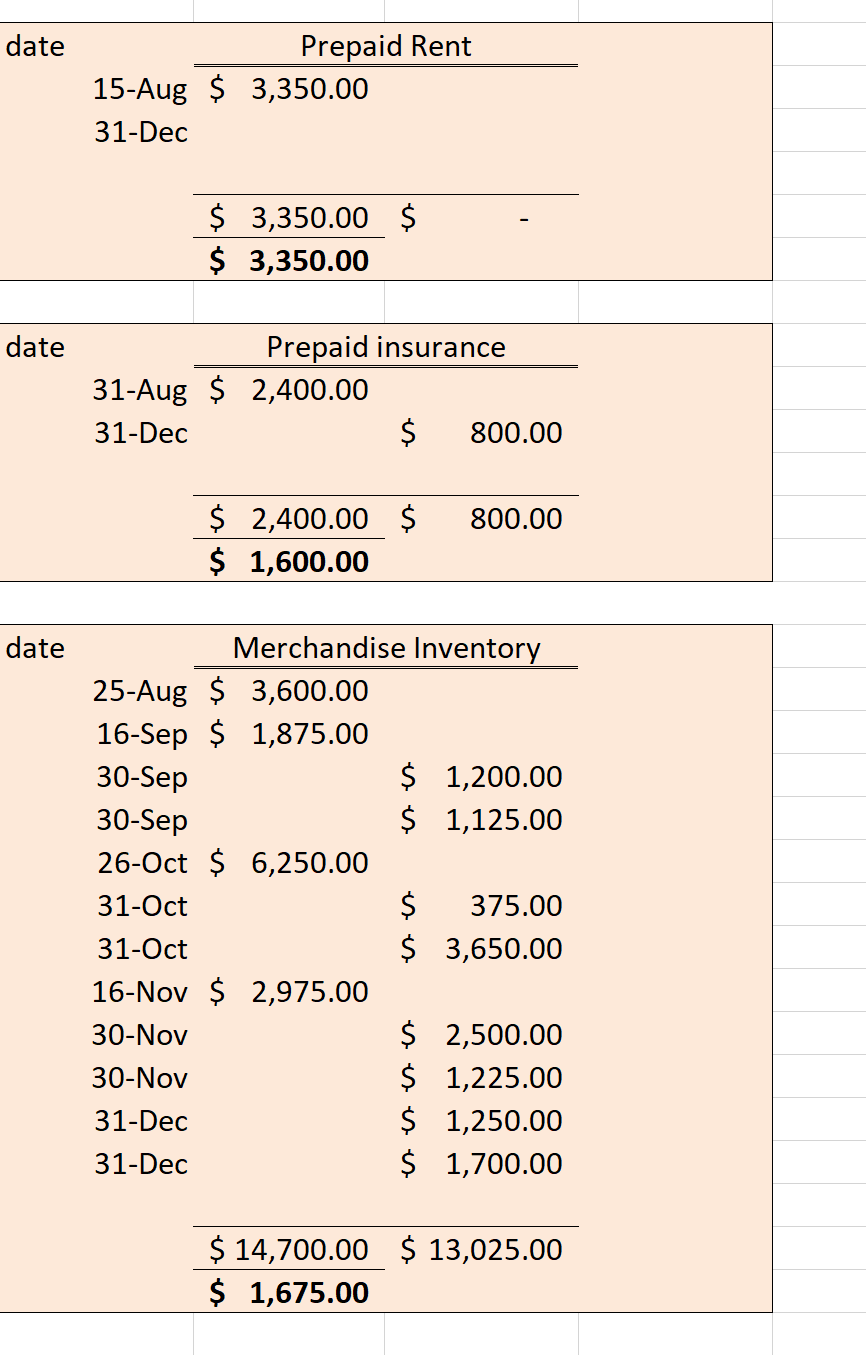Select the Prepaid Rent header cell
This screenshot has height=1355, width=866.
pyautogui.click(x=386, y=46)
